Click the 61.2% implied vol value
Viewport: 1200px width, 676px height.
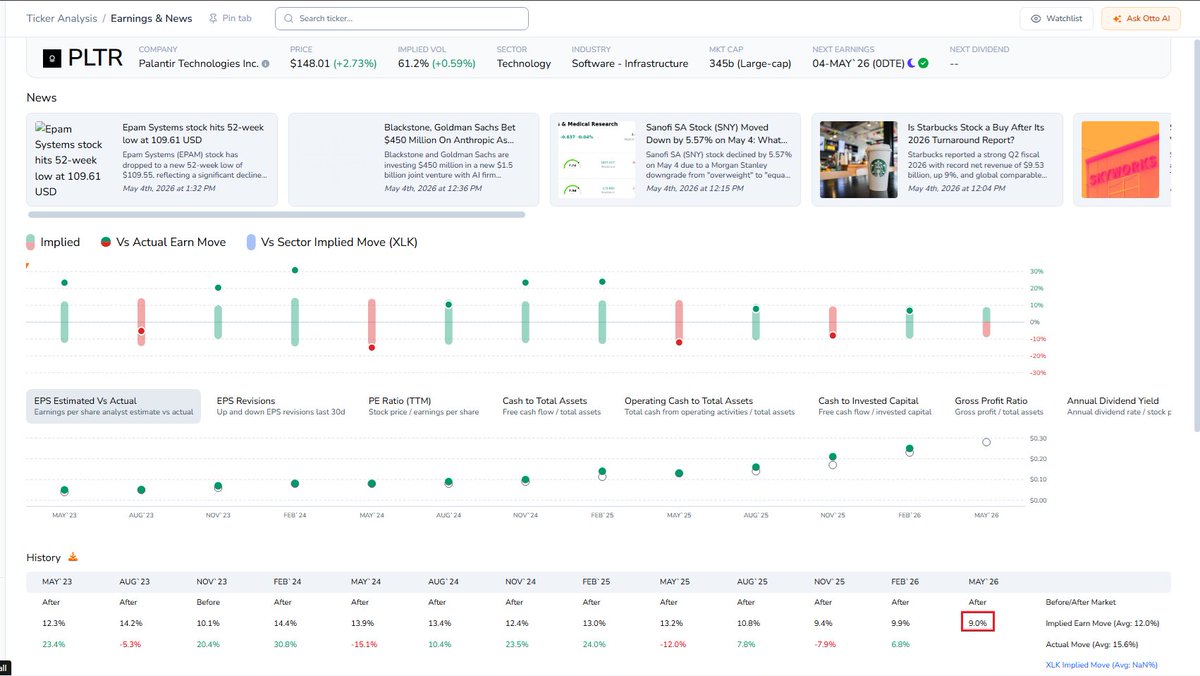415,63
